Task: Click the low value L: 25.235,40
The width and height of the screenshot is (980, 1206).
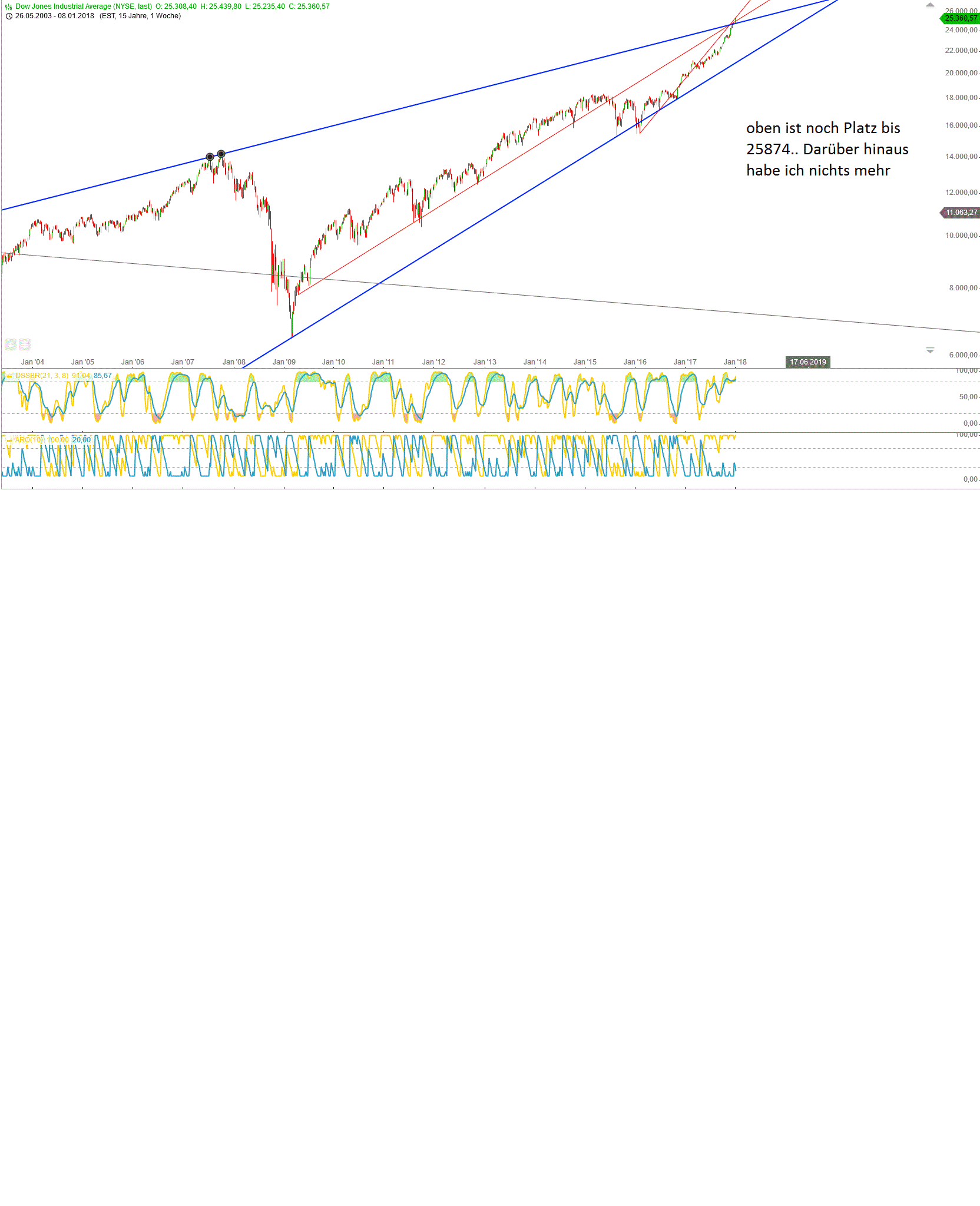Action: 265,6
